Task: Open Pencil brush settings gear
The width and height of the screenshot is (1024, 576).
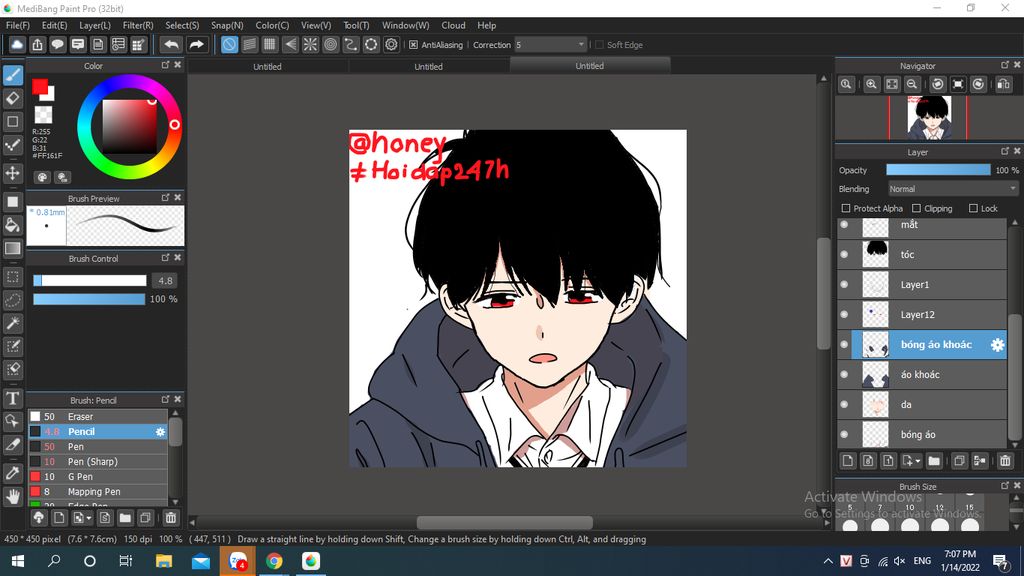Action: 160,432
